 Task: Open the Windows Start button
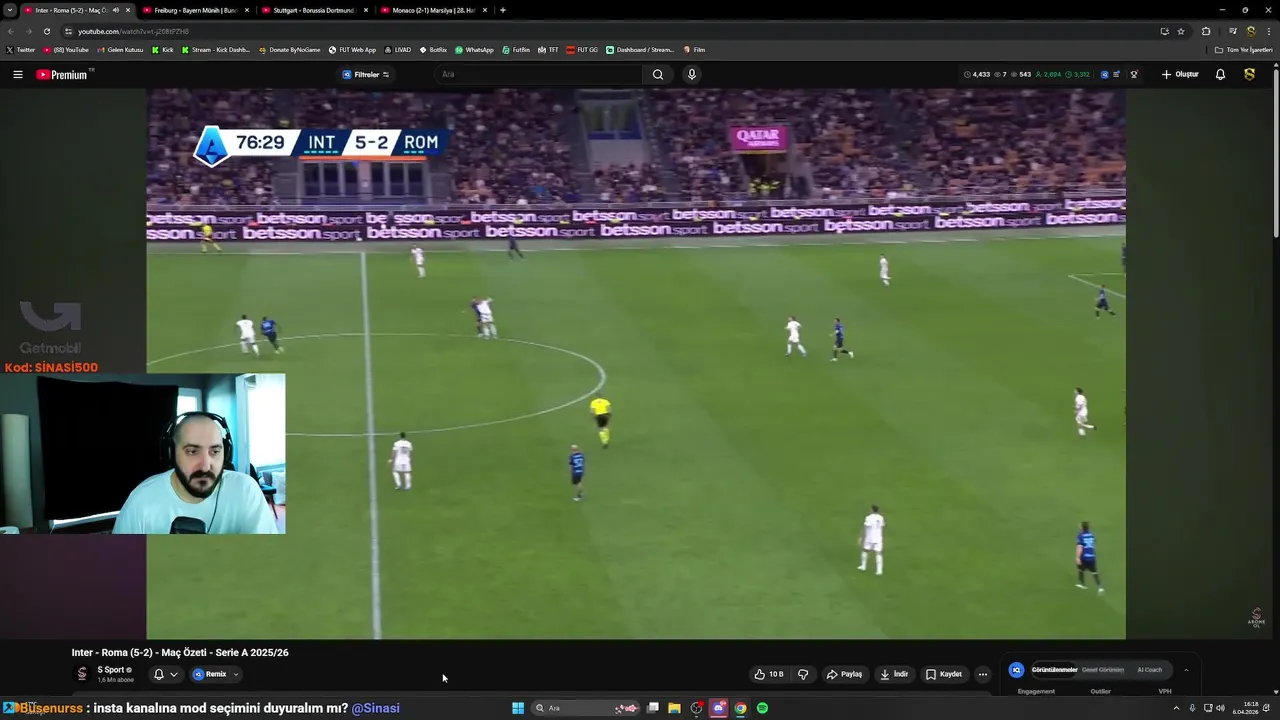click(x=518, y=708)
